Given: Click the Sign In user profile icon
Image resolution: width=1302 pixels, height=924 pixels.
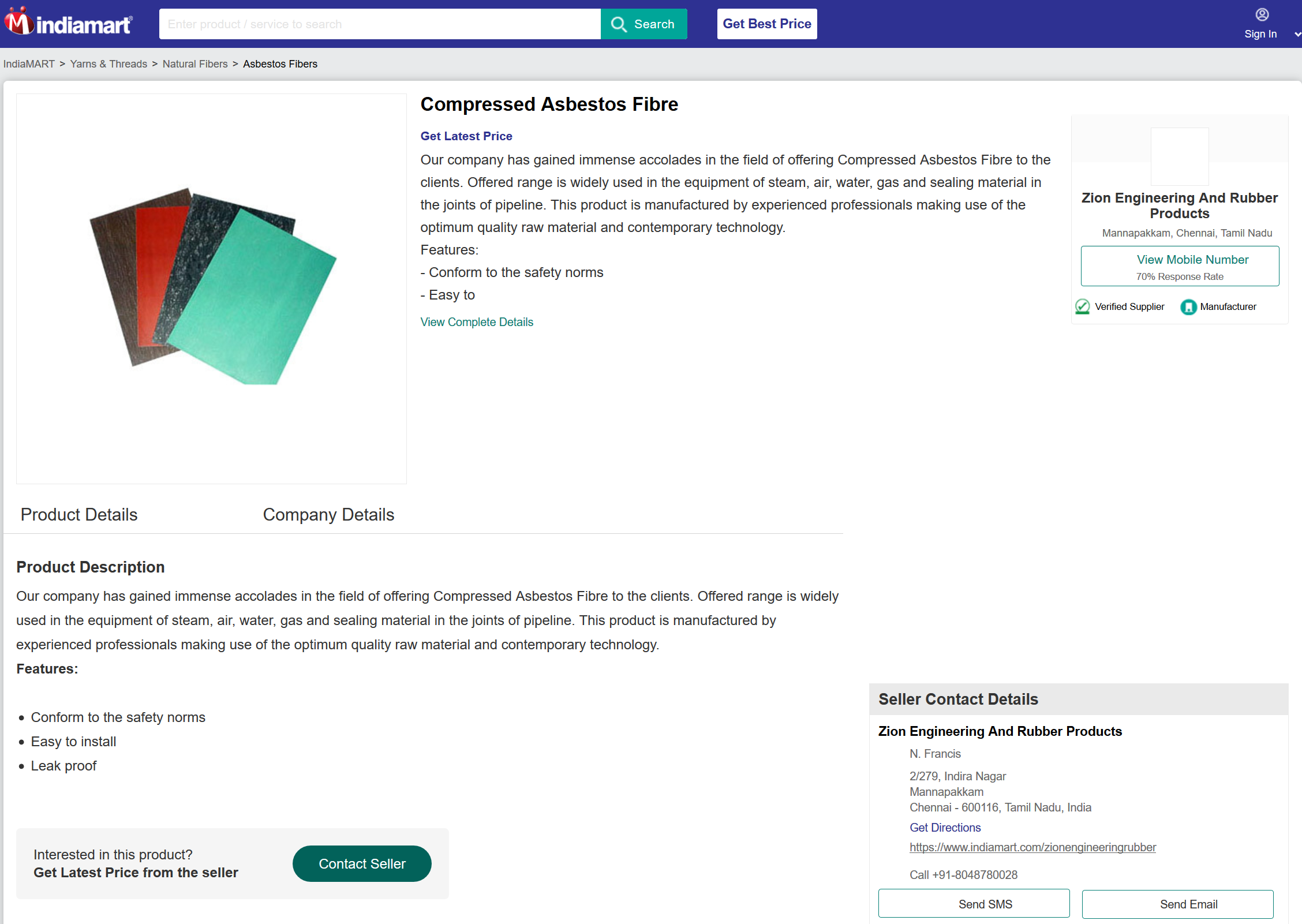Looking at the screenshot, I should pyautogui.click(x=1262, y=14).
